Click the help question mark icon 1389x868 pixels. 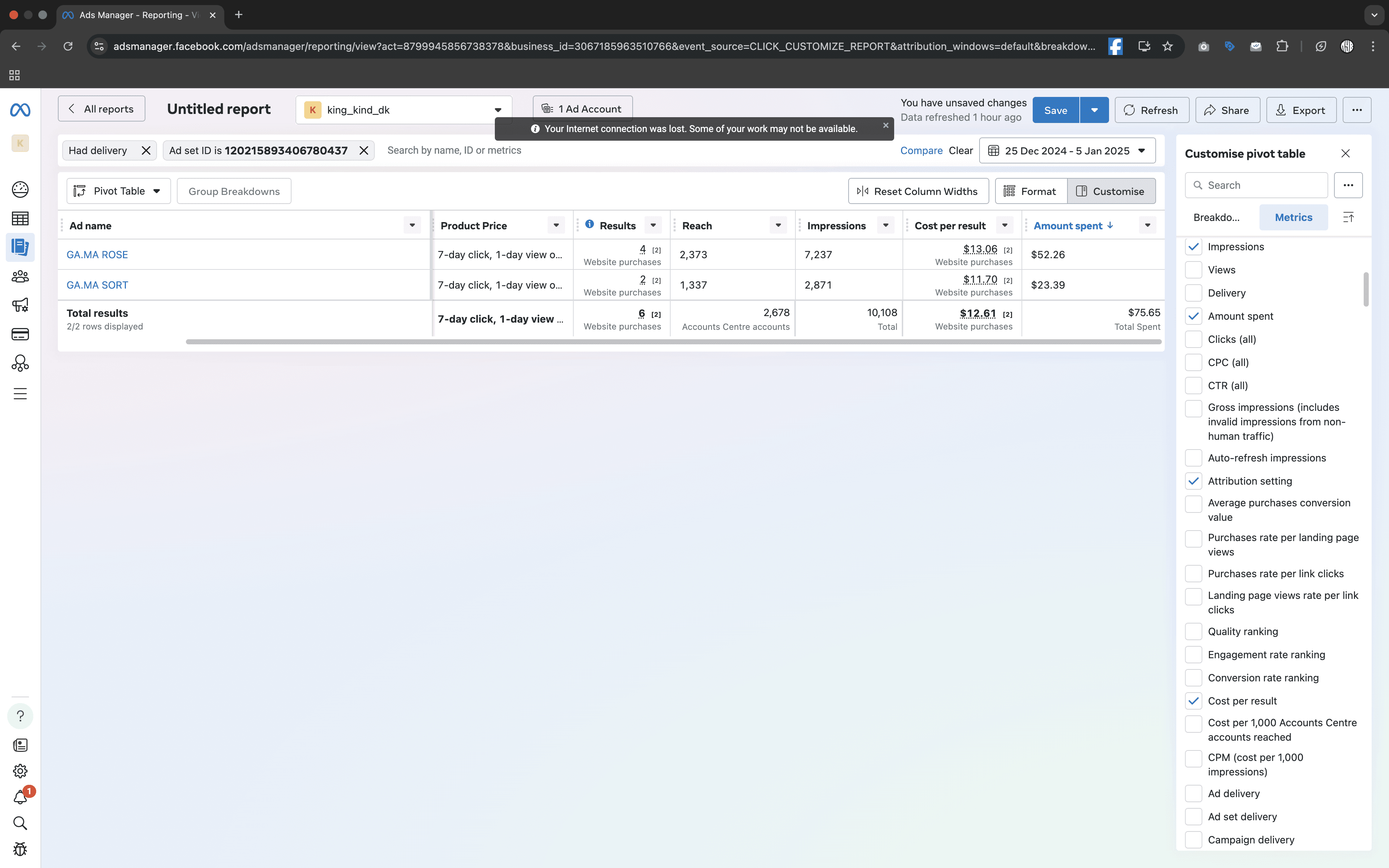pyautogui.click(x=20, y=716)
